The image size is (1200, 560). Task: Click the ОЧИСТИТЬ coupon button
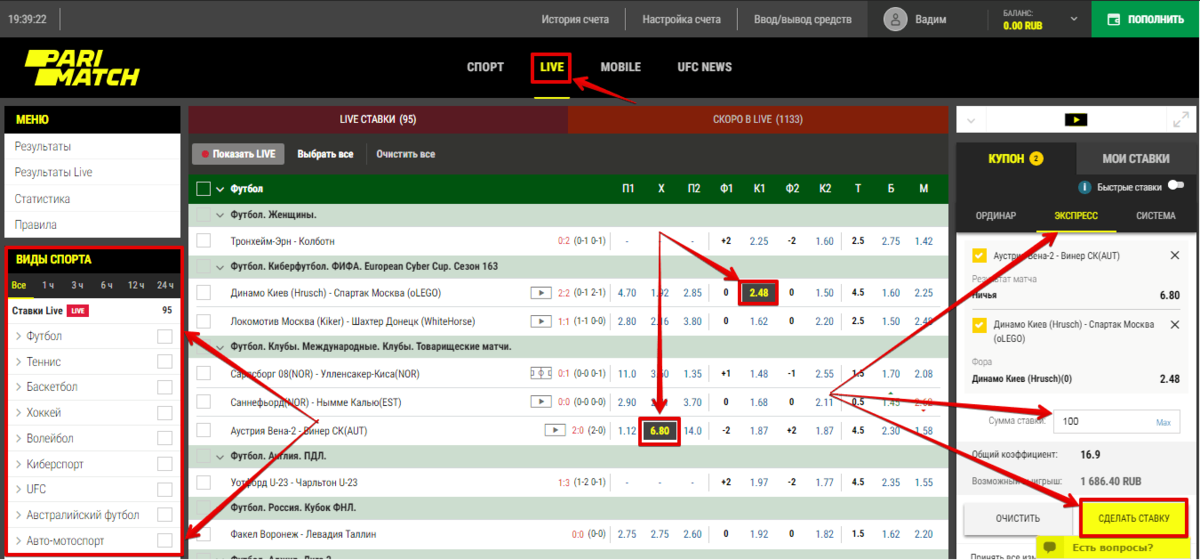click(1018, 518)
